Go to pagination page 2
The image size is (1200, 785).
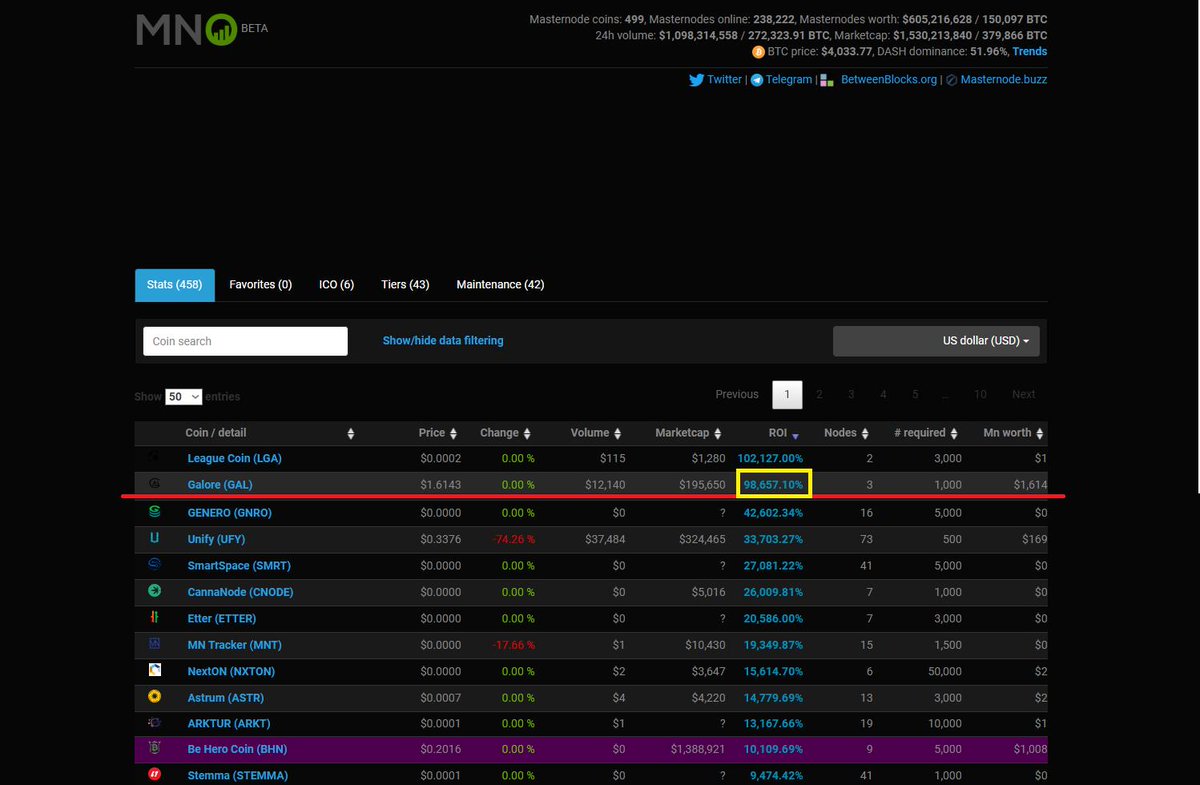point(819,394)
